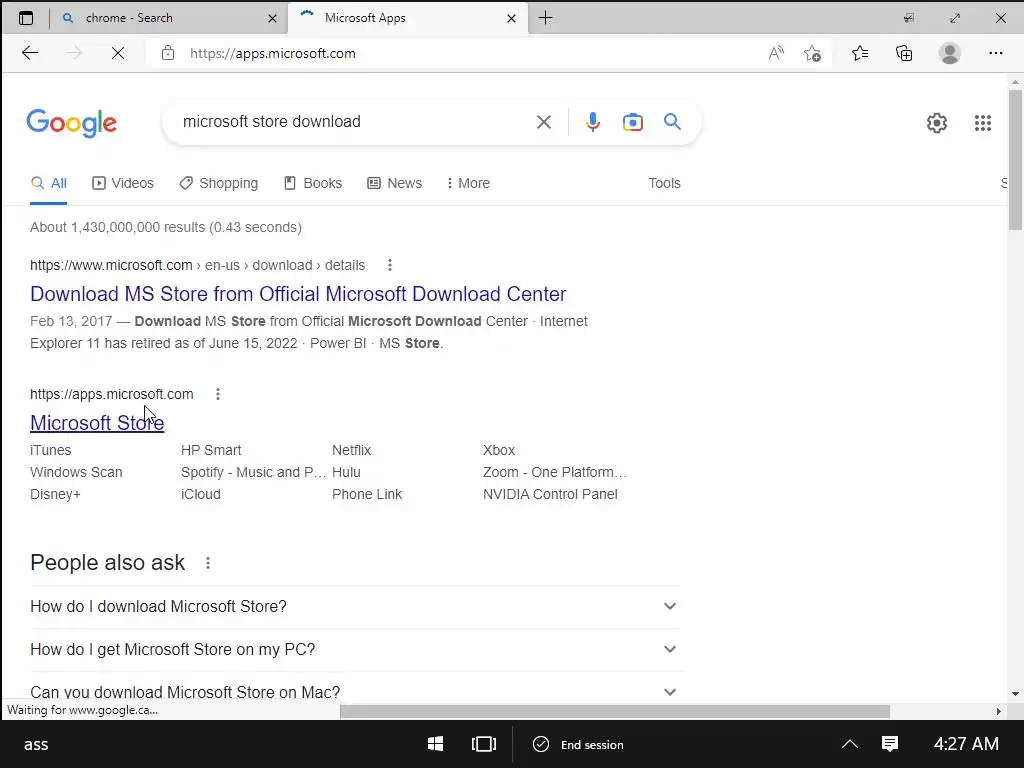Image resolution: width=1024 pixels, height=768 pixels.
Task: Click the Google logo
Action: click(72, 123)
